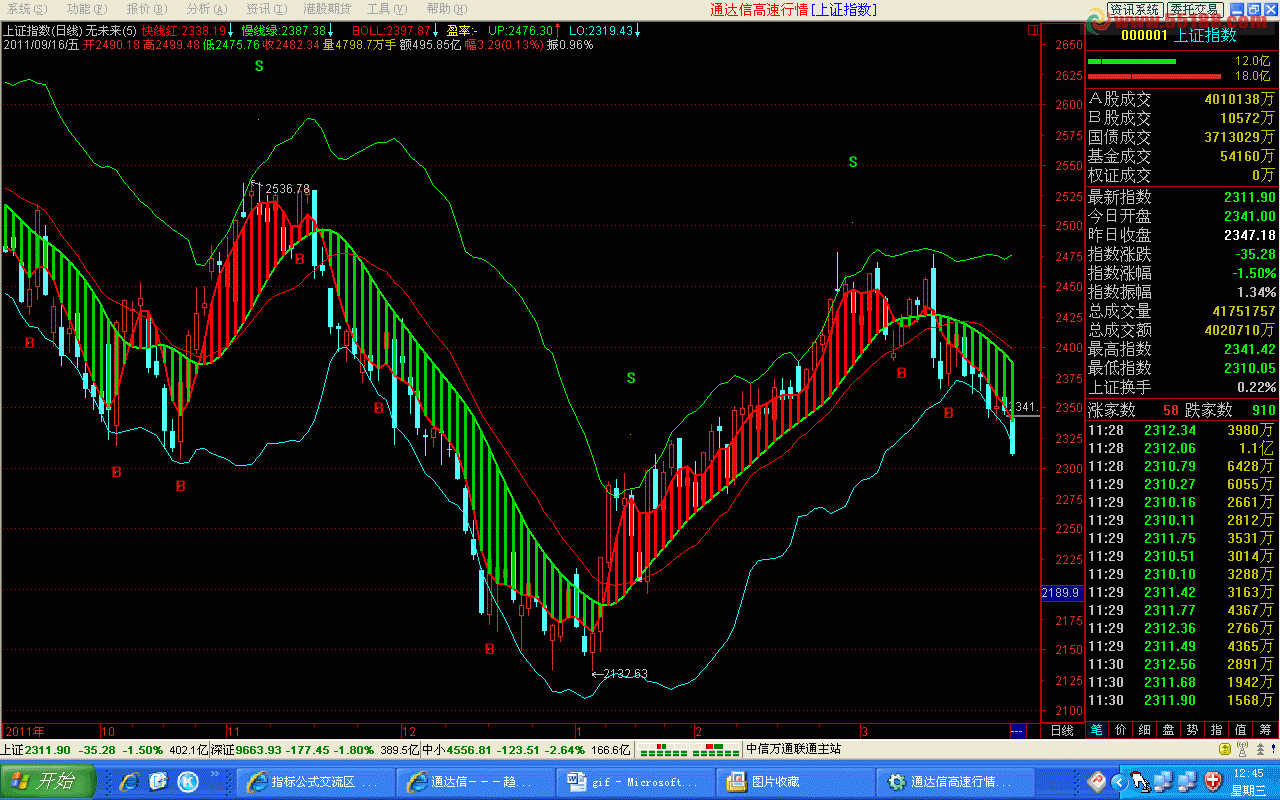
Task: Click the green 12.0亿 volume bar
Action: point(1132,61)
